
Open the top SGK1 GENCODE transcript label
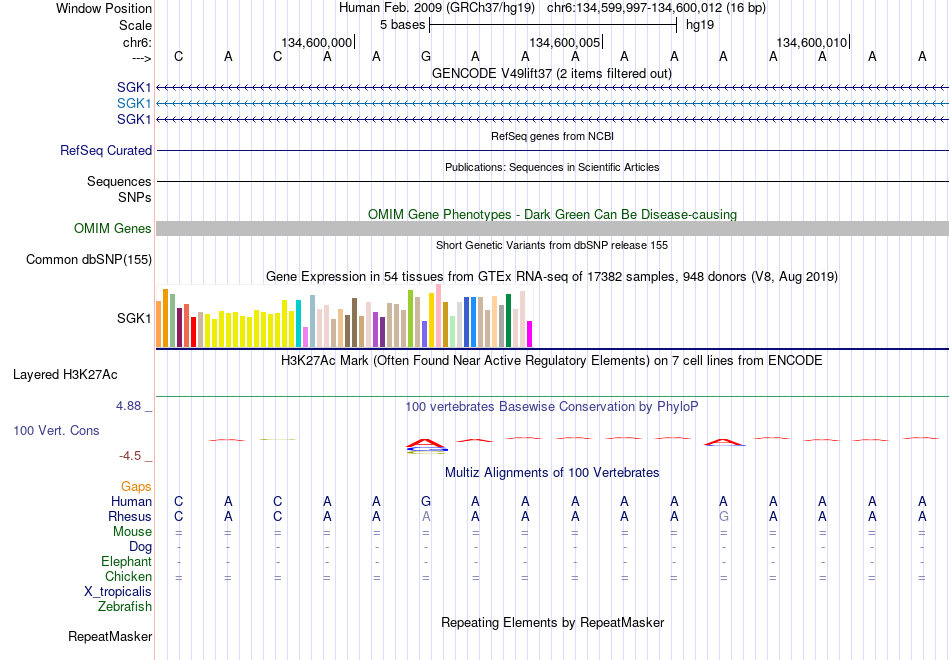click(134, 87)
